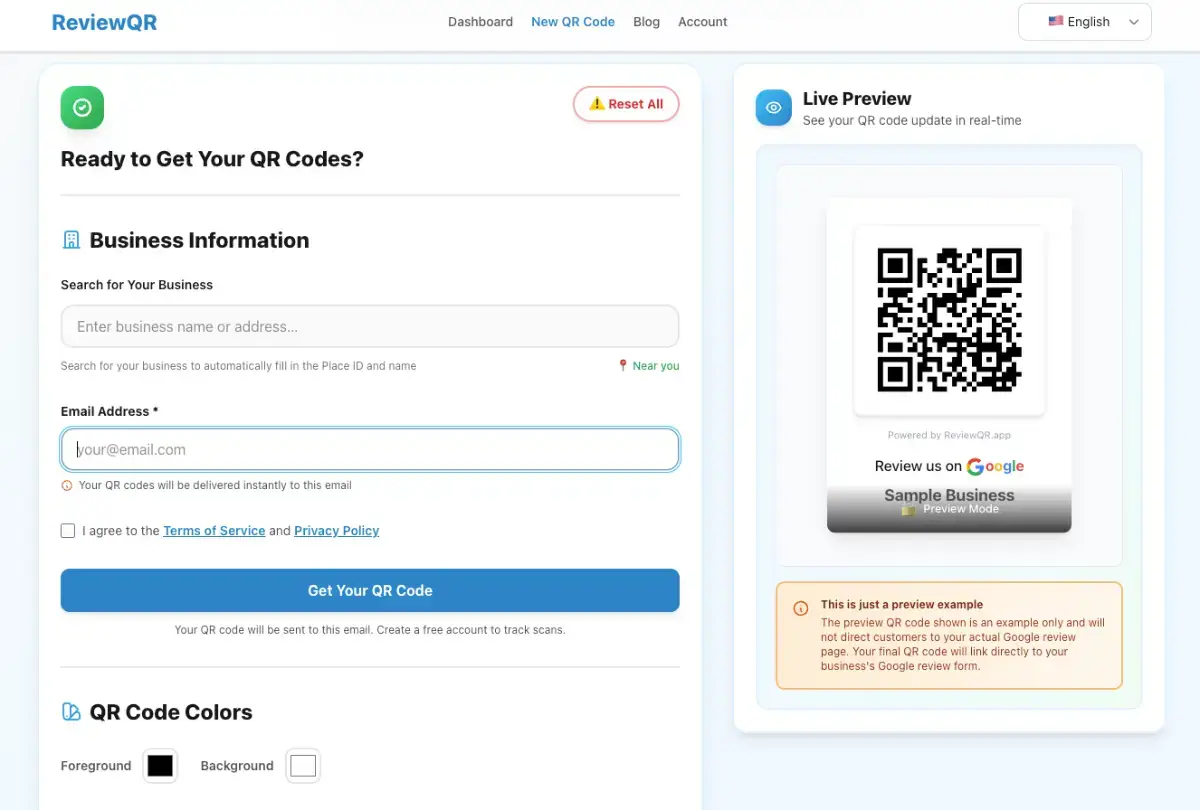
Task: Click the red location pin beside Near you
Action: tap(622, 365)
